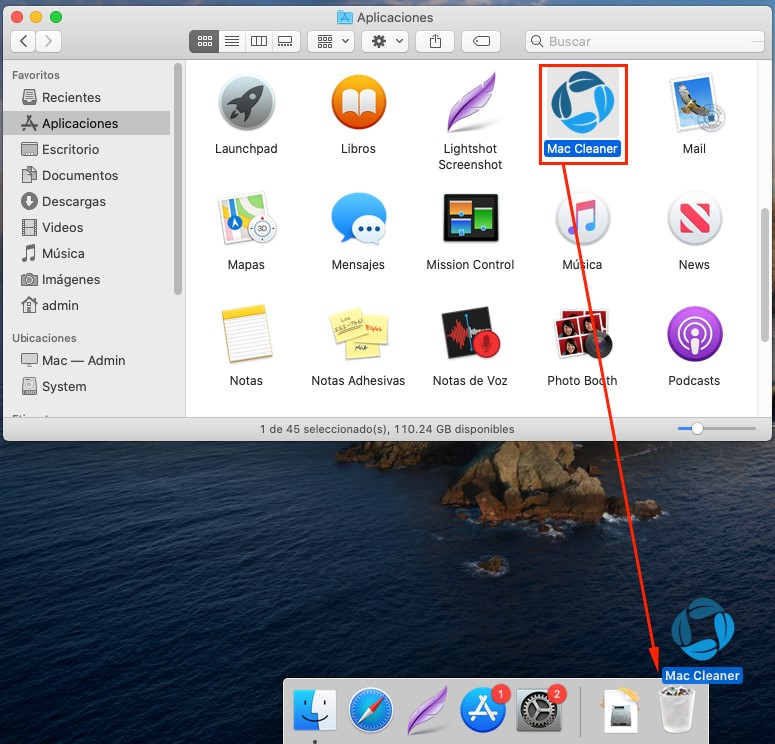
Task: Open System Preferences from the Dock
Action: (539, 711)
